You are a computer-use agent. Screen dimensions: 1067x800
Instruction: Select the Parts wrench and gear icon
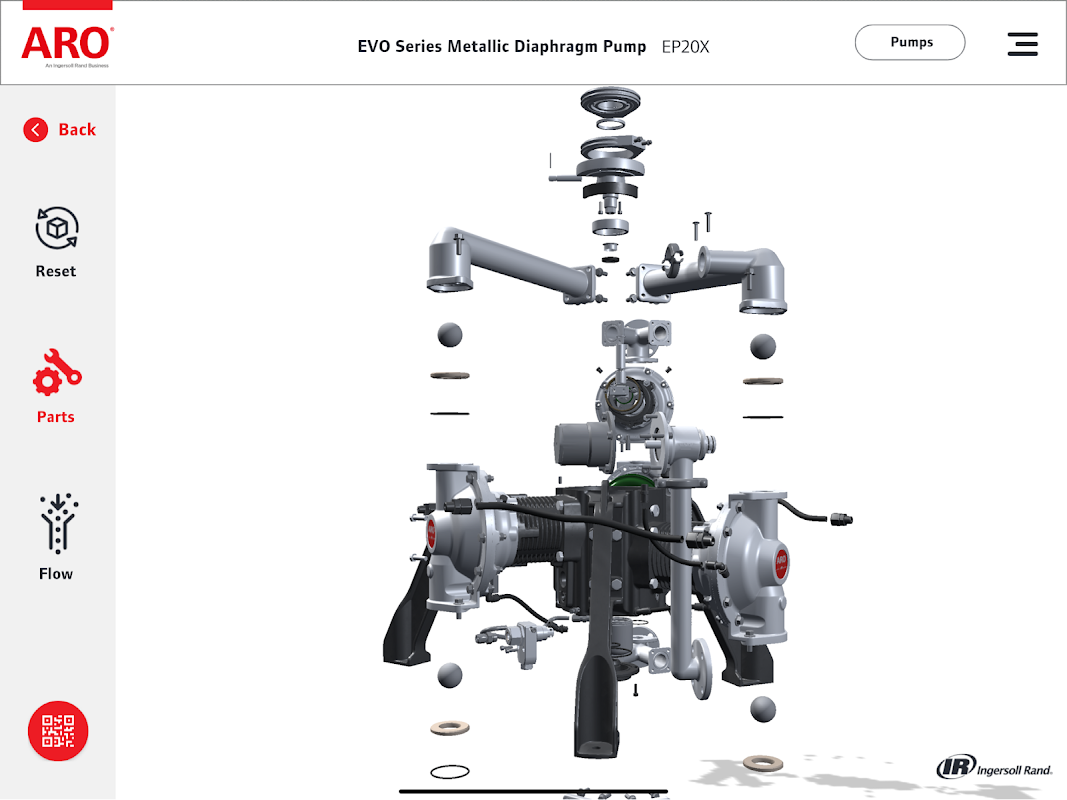click(57, 373)
